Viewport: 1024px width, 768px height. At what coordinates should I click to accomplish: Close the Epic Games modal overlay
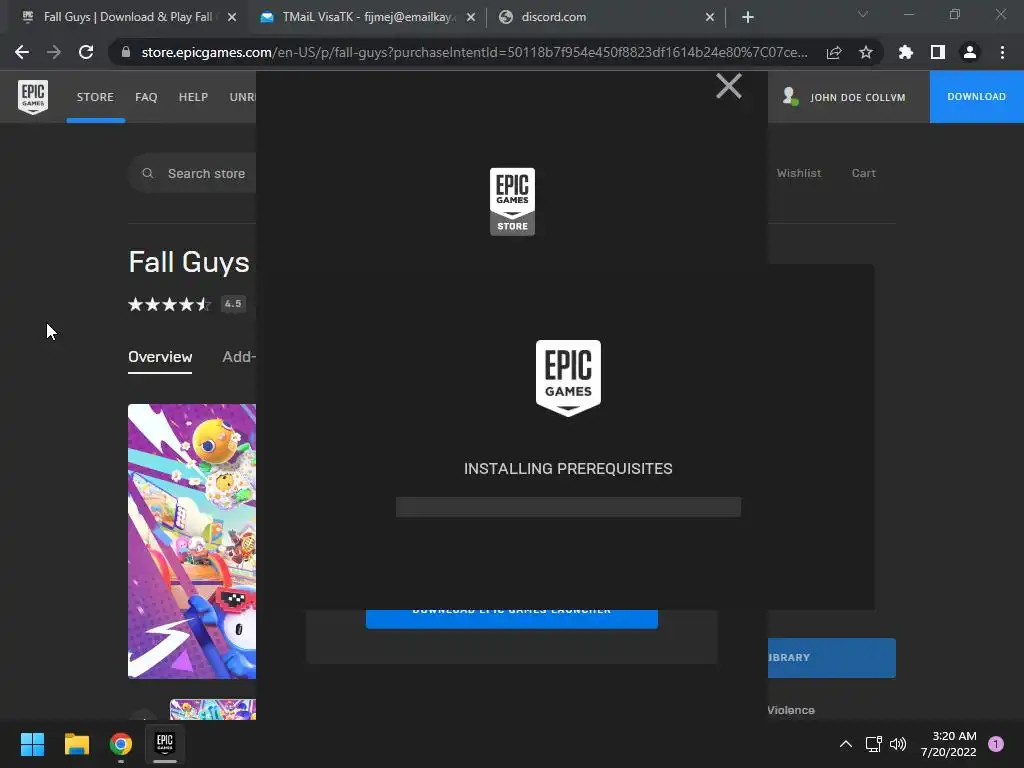[728, 86]
